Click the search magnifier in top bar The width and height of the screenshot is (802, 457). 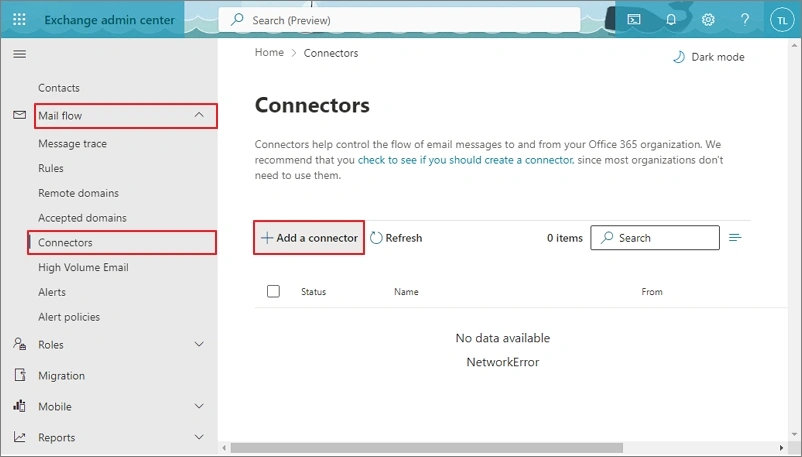[237, 19]
